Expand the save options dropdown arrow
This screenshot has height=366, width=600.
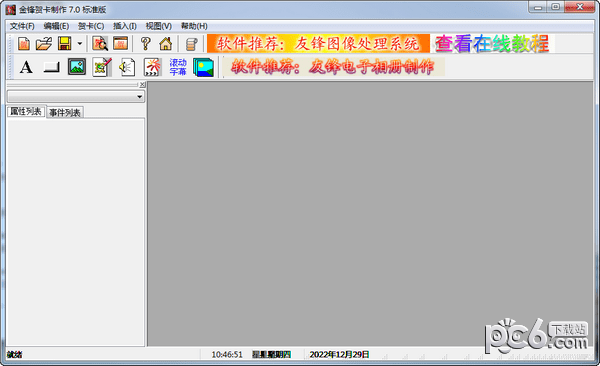[80, 44]
